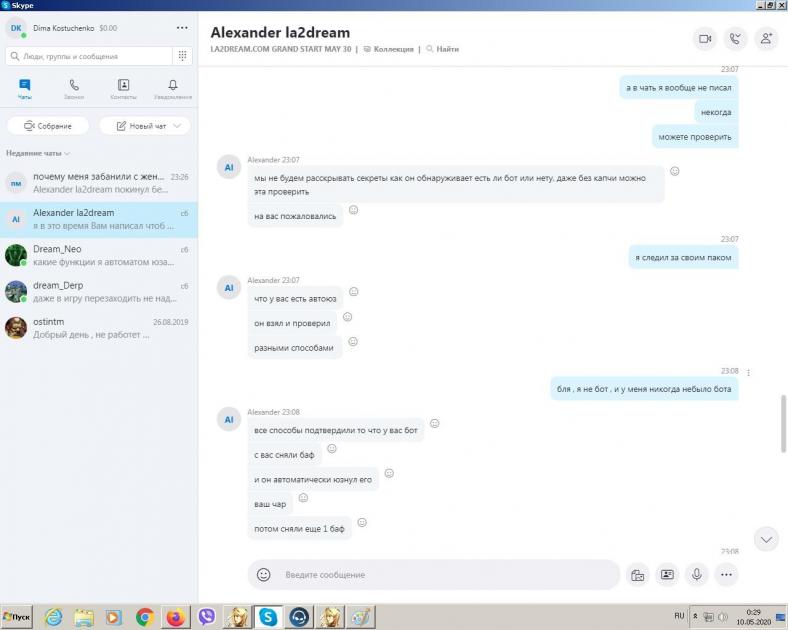Viewport: 788px width, 630px height.
Task: Click the add files icon by message box
Action: 637,575
